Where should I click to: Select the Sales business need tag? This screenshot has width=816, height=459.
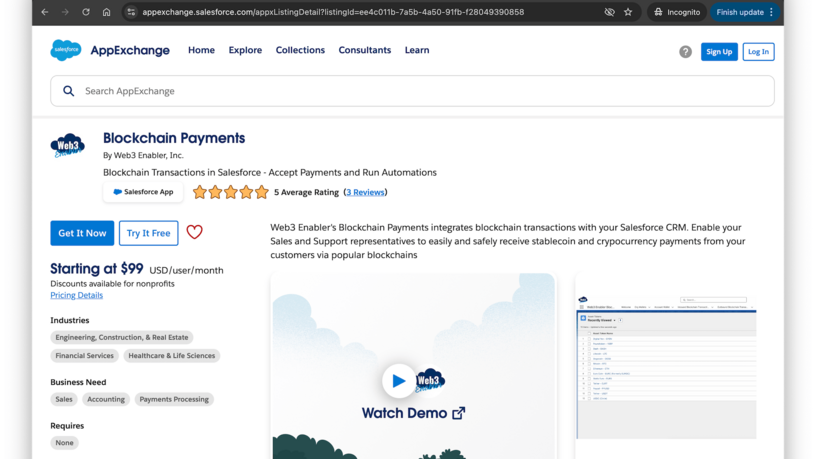(x=64, y=399)
